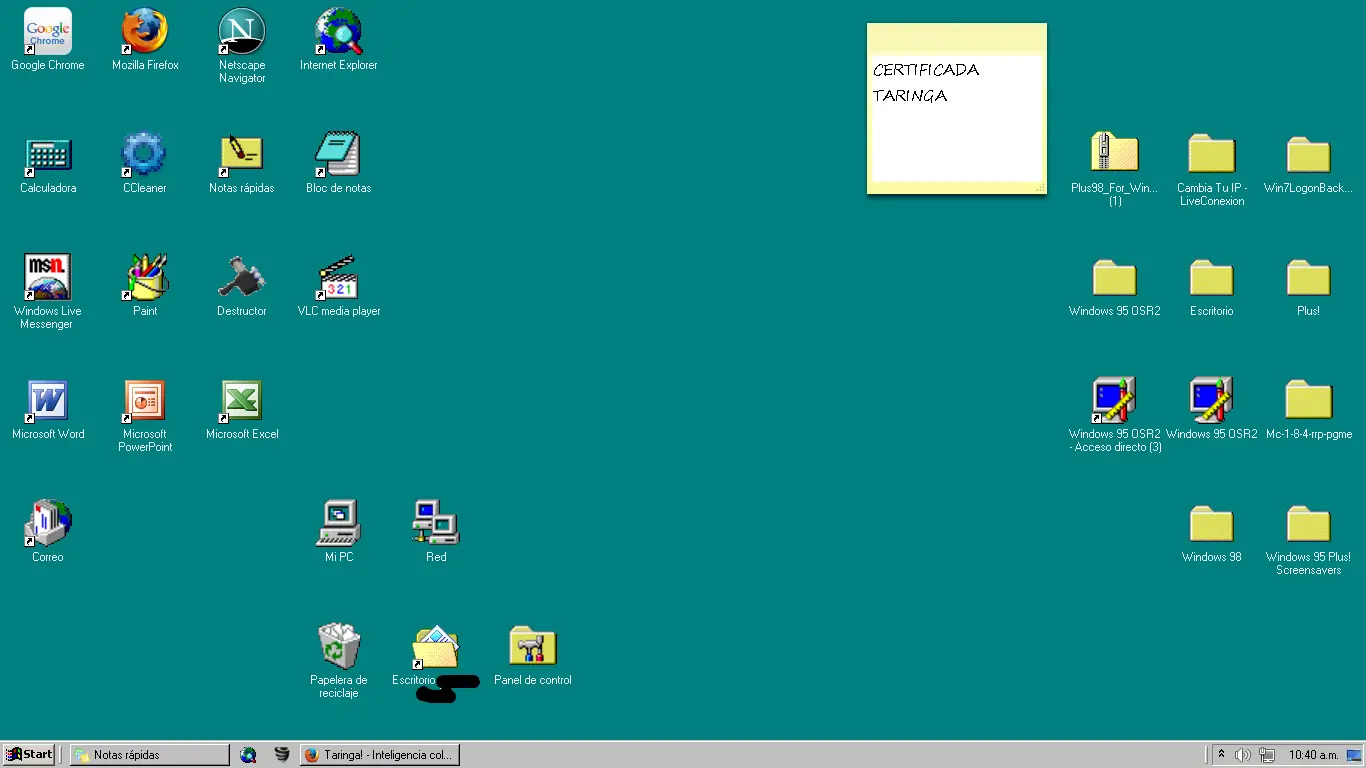Open the Google Chrome desktop shortcut
This screenshot has height=768, width=1366.
[x=47, y=32]
